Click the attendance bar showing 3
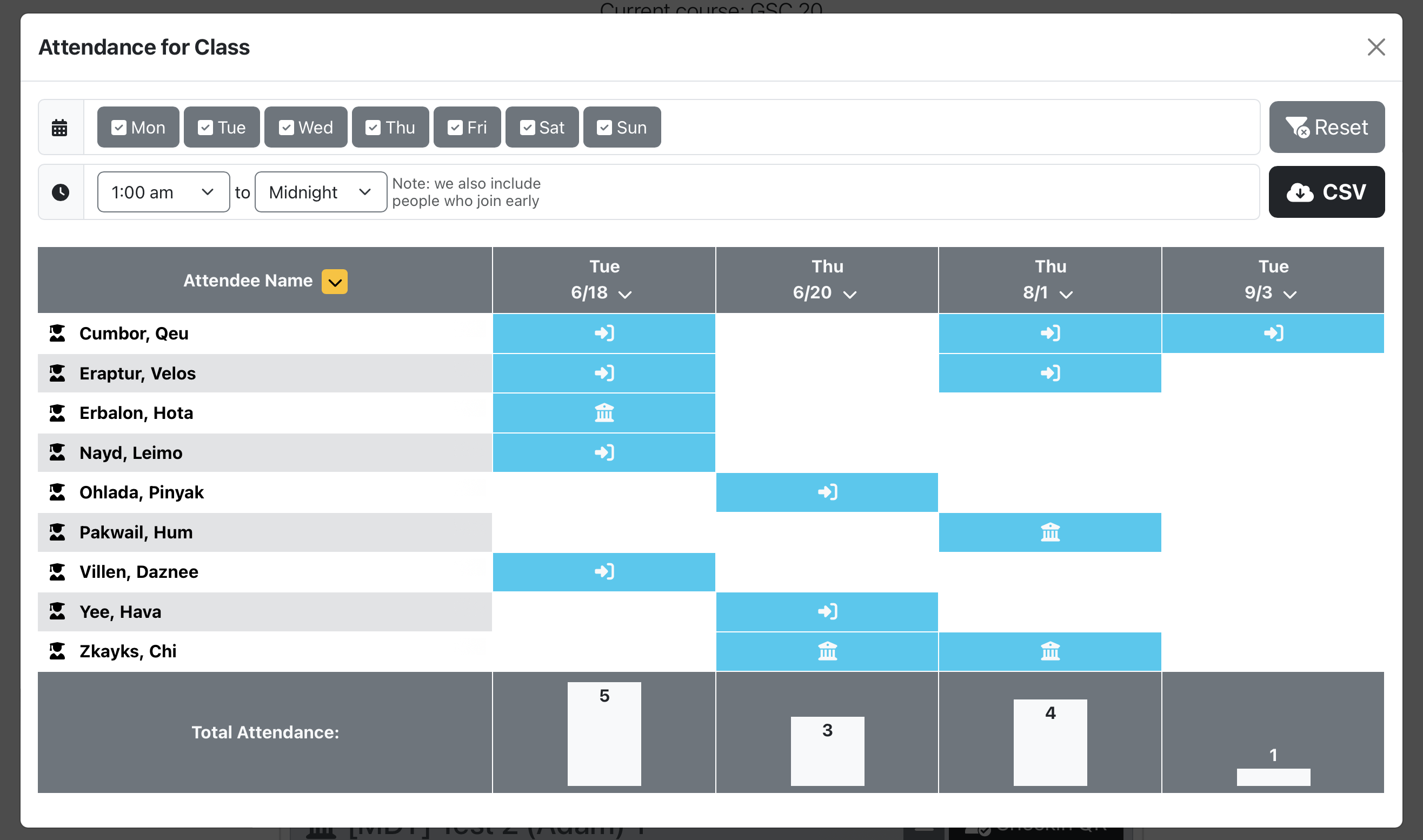 pyautogui.click(x=827, y=751)
